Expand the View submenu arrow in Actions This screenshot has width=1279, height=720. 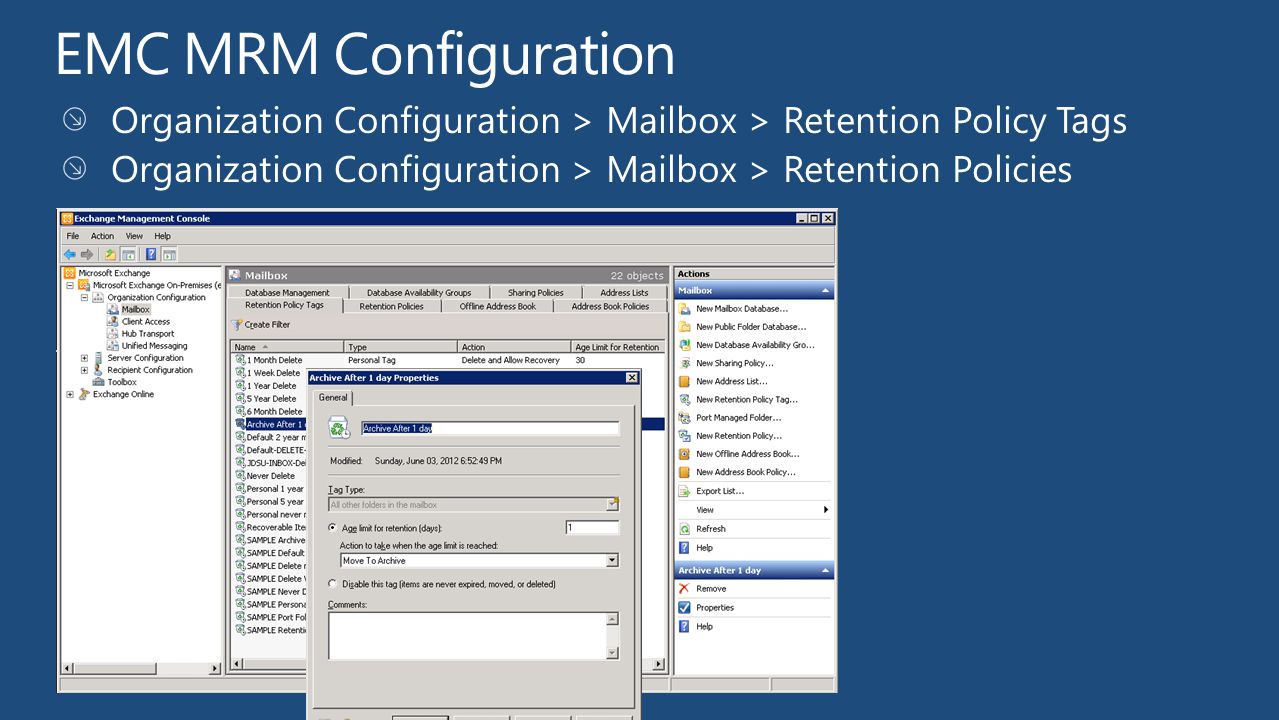tap(826, 510)
